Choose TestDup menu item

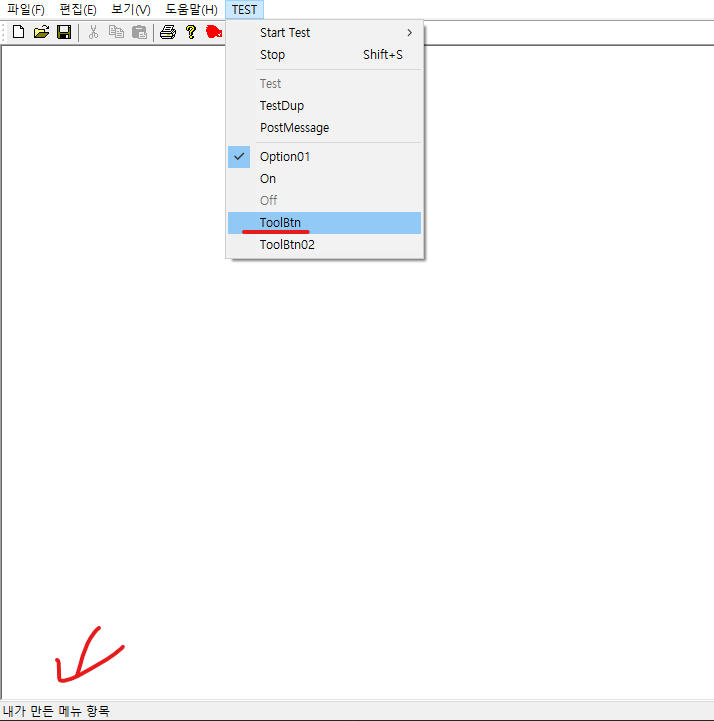pos(325,106)
